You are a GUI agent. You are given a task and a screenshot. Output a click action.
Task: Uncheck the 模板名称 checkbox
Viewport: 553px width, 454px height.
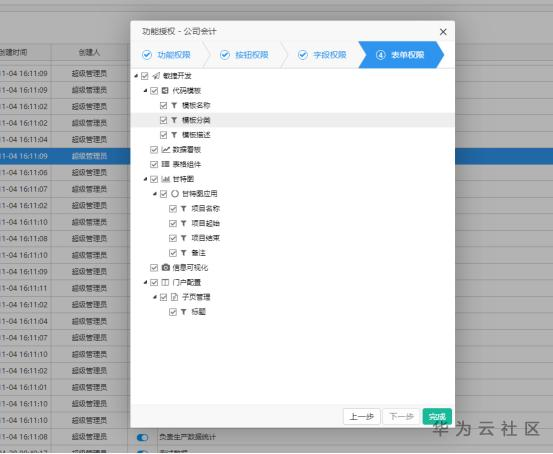[163, 105]
